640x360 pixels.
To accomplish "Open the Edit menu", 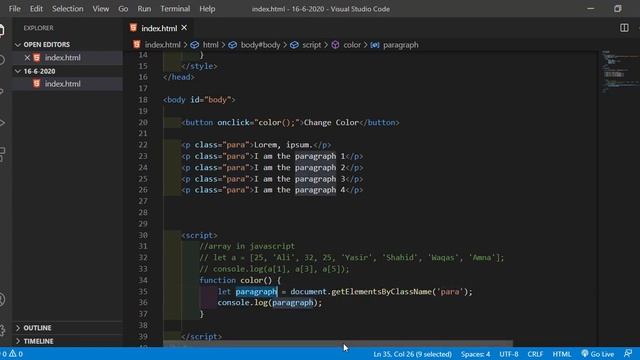I will pyautogui.click(x=36, y=9).
